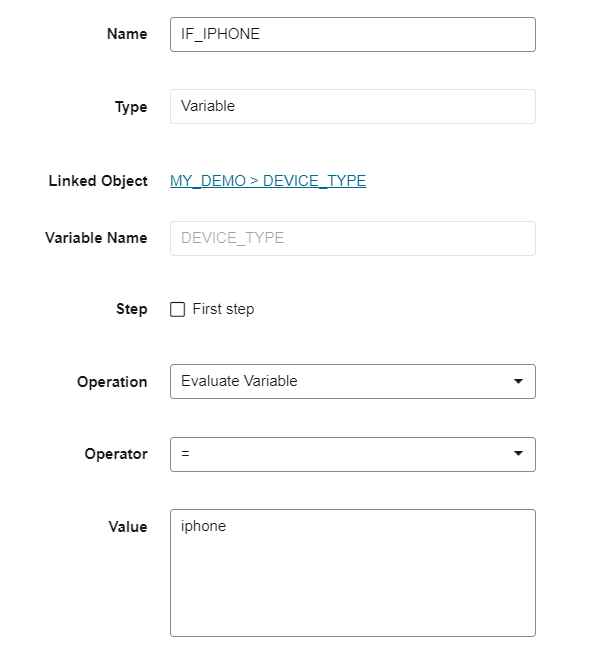
Task: Click the Variable Name label
Action: (96, 238)
